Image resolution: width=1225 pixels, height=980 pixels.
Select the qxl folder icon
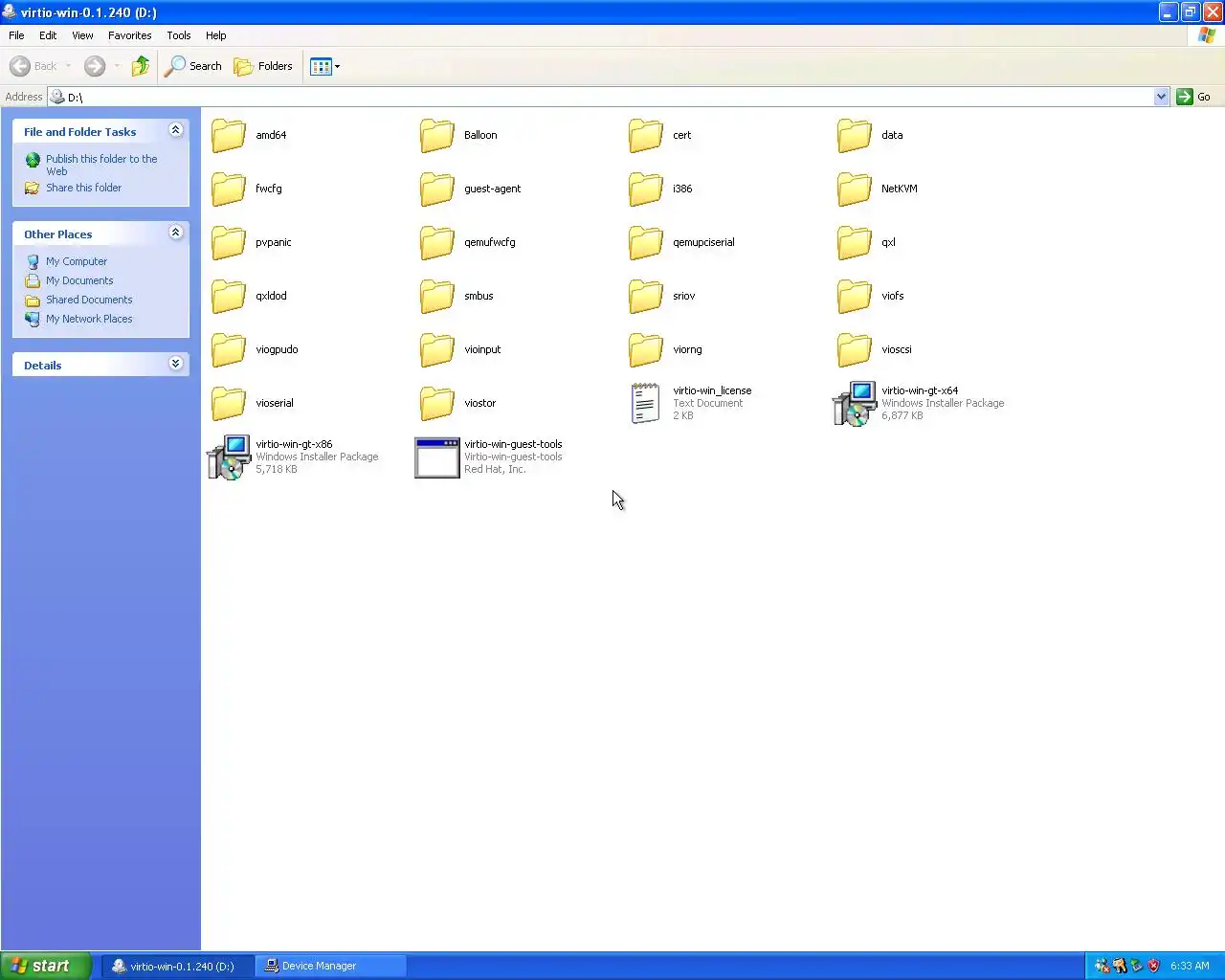click(855, 242)
